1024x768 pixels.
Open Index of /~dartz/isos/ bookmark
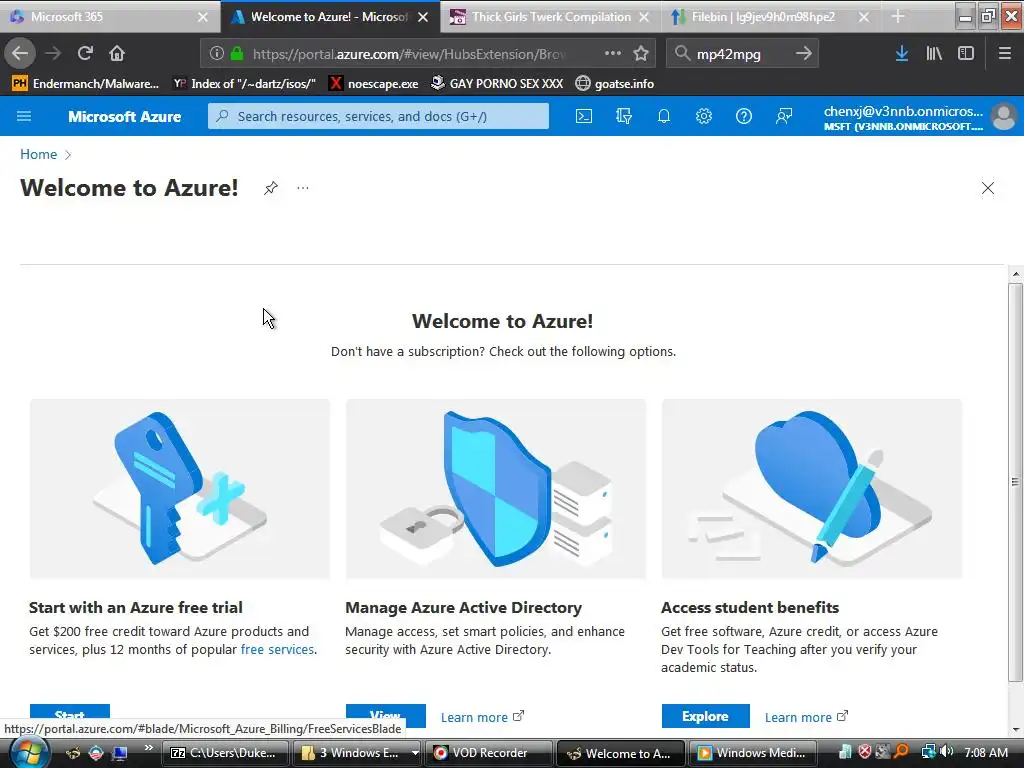click(244, 84)
